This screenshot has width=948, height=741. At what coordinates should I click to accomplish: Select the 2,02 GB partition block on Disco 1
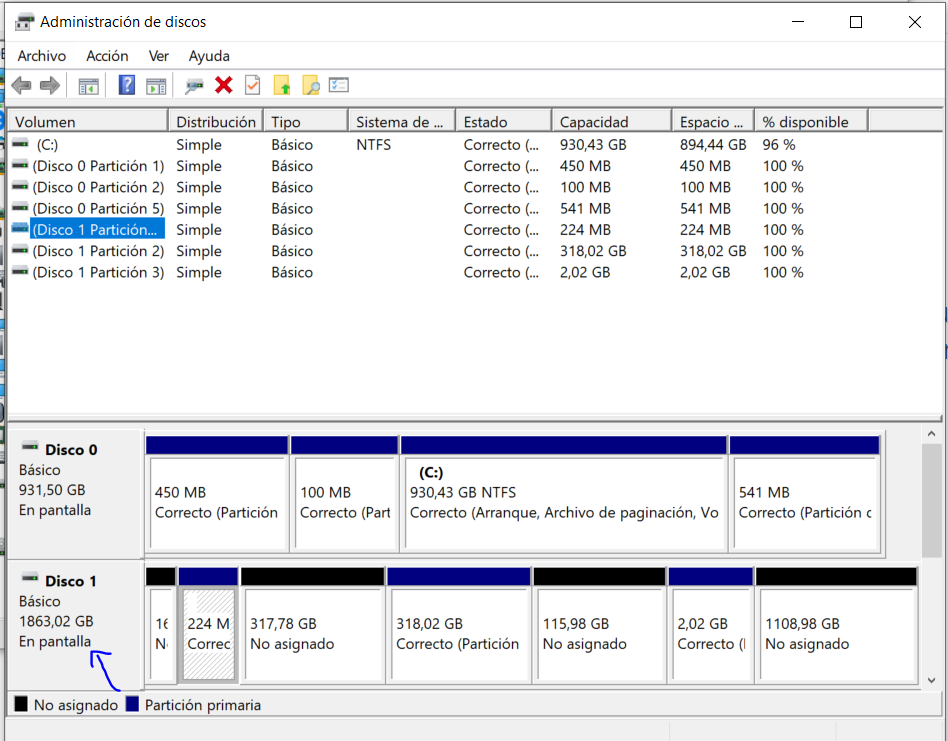pyautogui.click(x=710, y=625)
